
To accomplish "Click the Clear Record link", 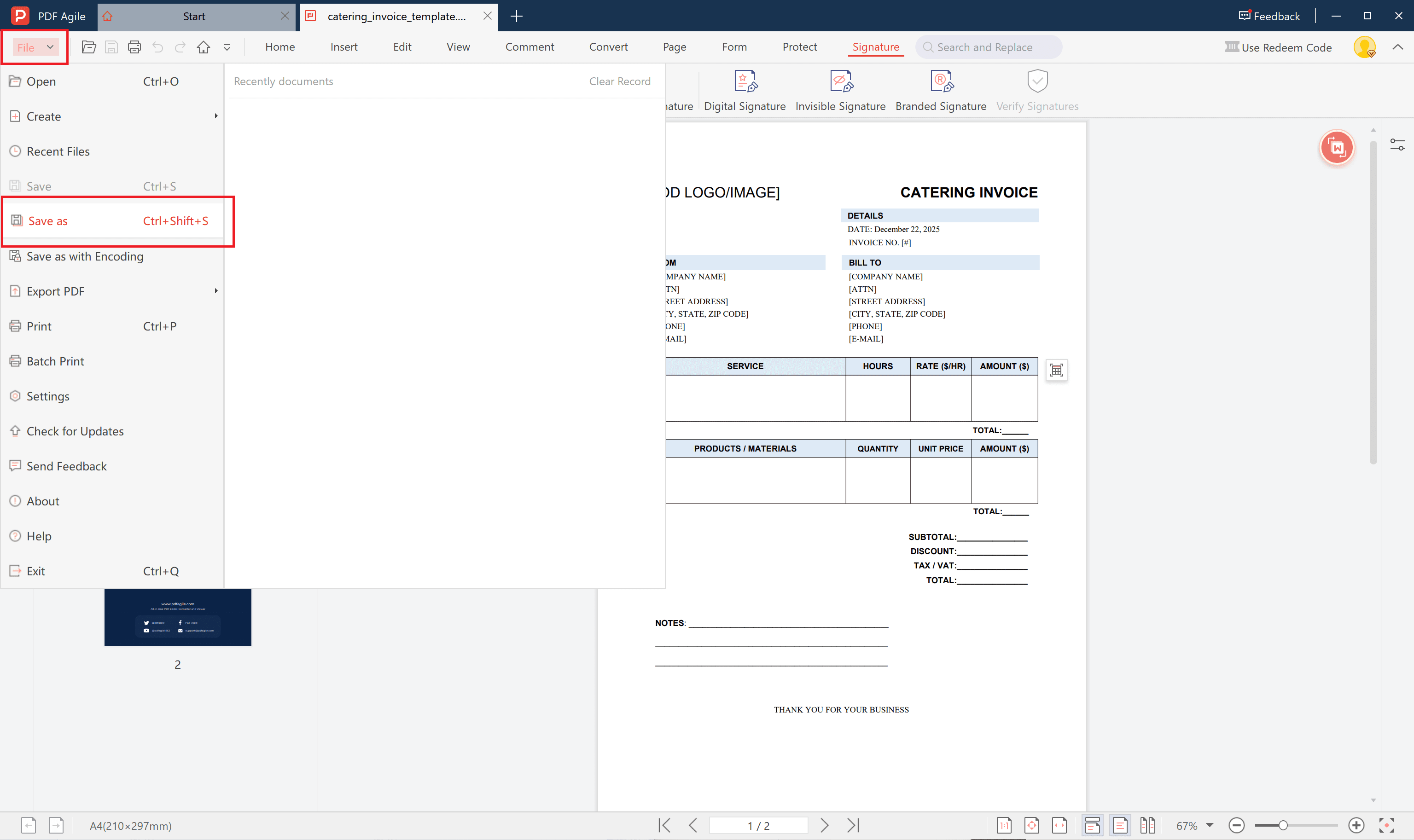I will (620, 81).
